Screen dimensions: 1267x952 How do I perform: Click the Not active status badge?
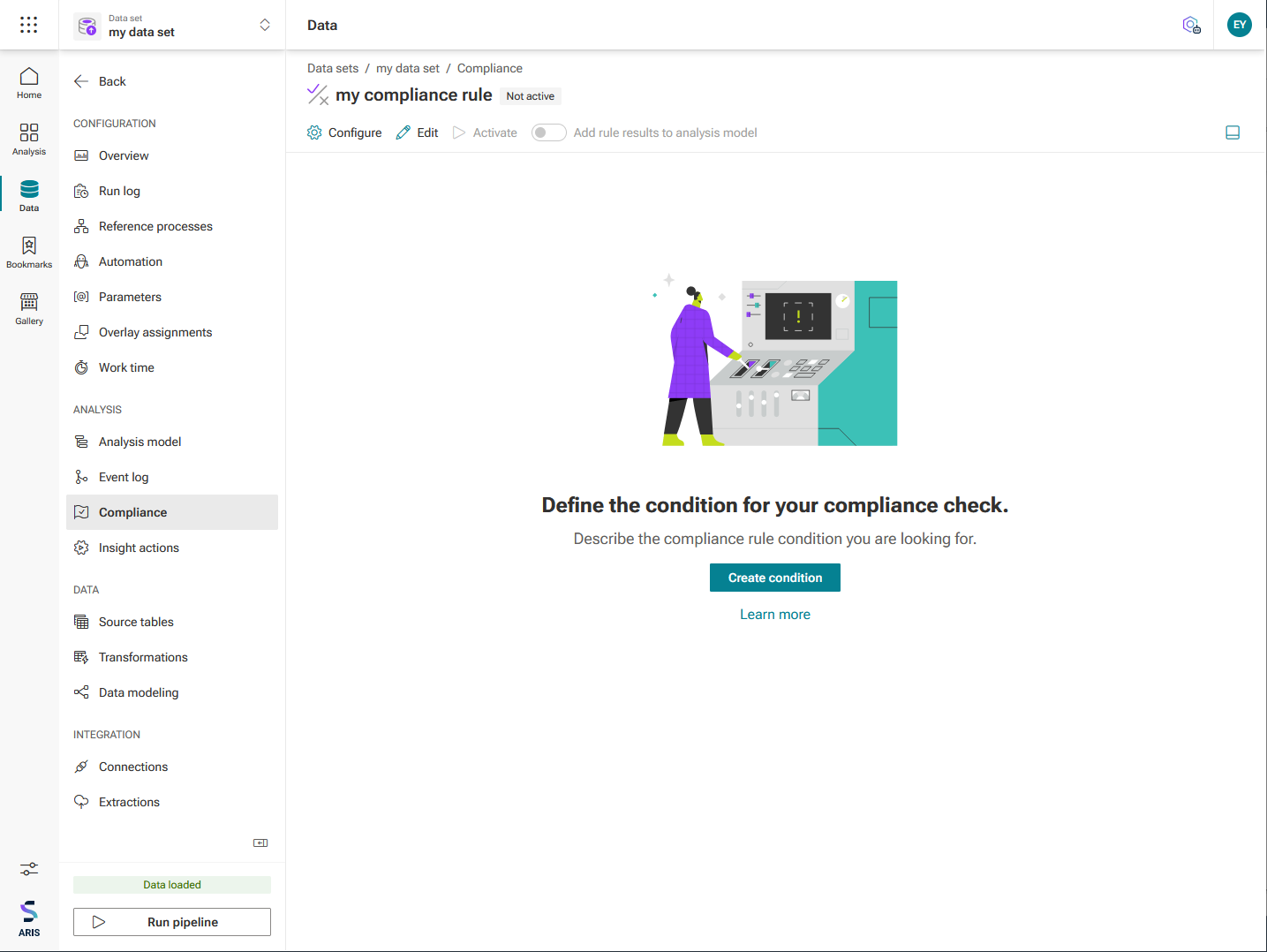(x=531, y=96)
